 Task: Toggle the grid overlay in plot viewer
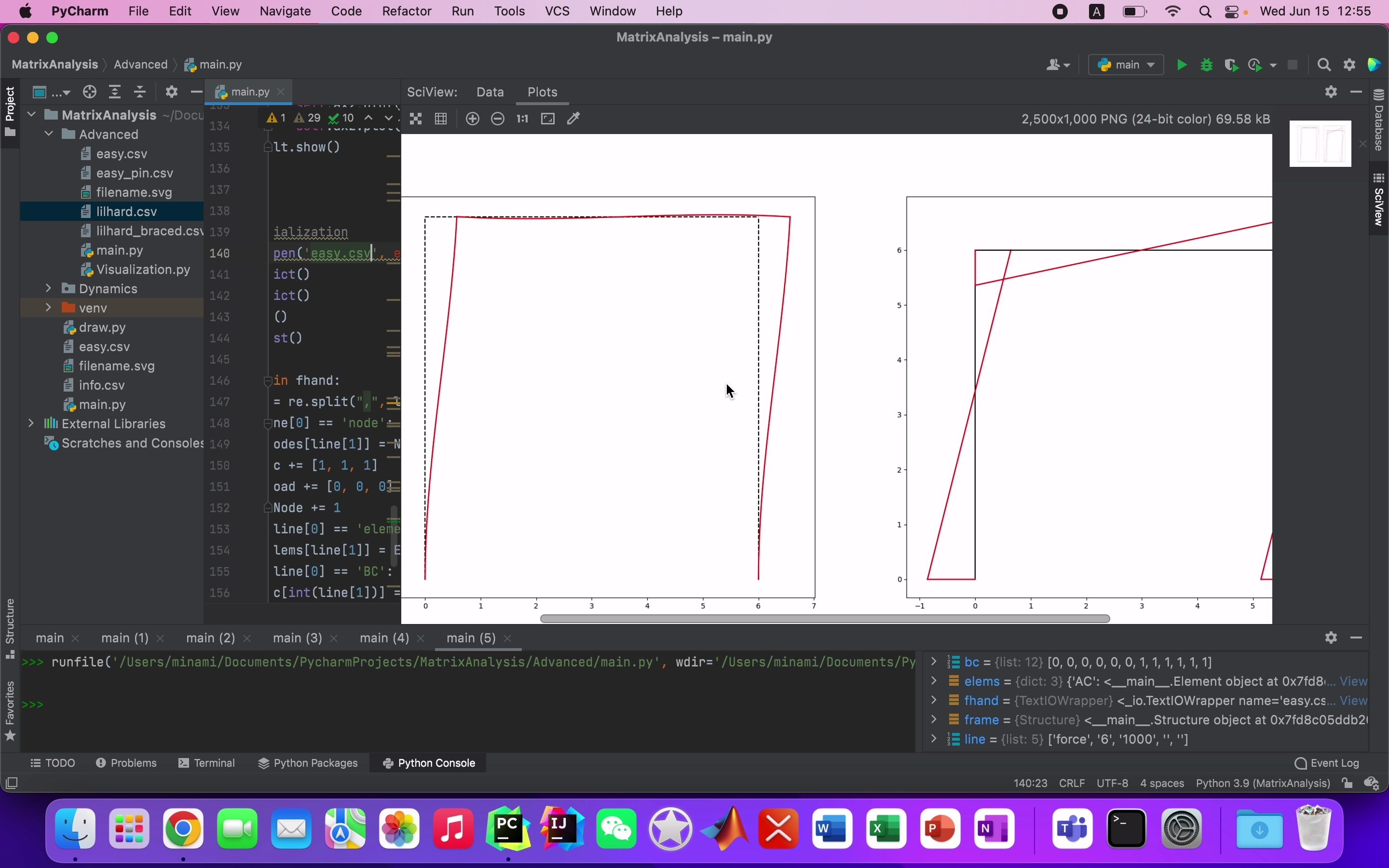(x=441, y=119)
